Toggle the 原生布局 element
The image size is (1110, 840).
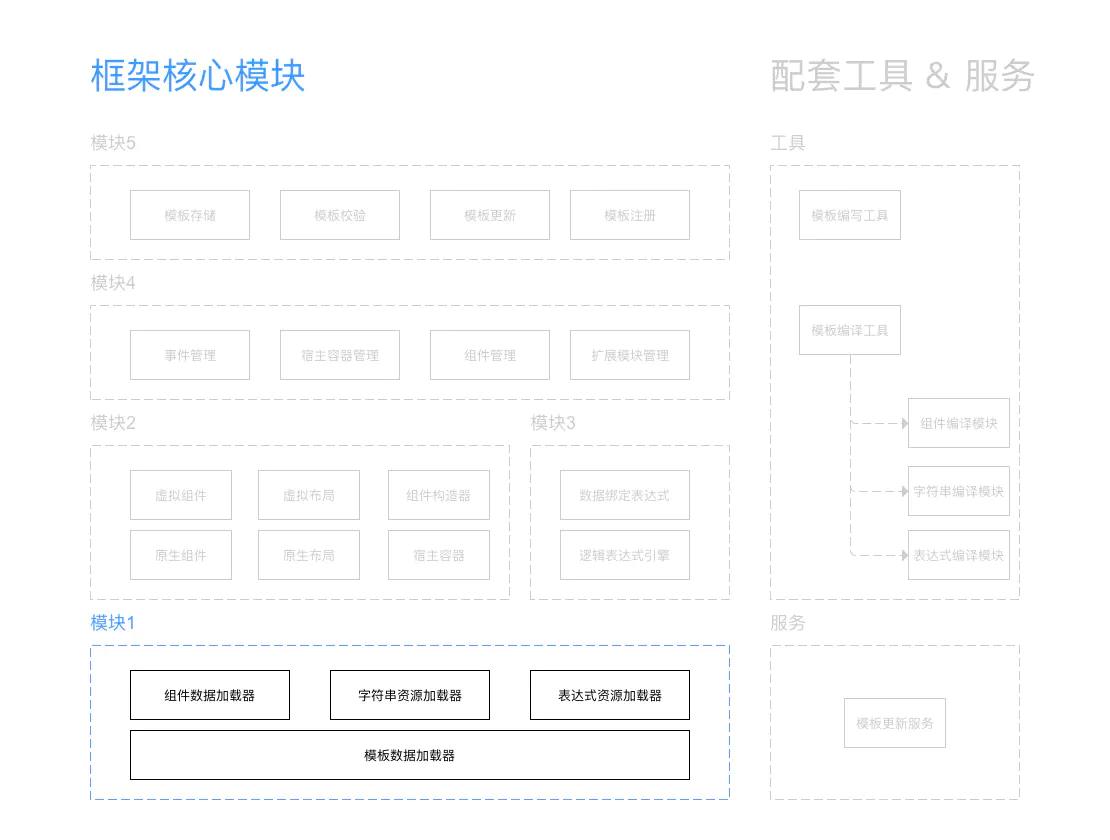click(308, 554)
